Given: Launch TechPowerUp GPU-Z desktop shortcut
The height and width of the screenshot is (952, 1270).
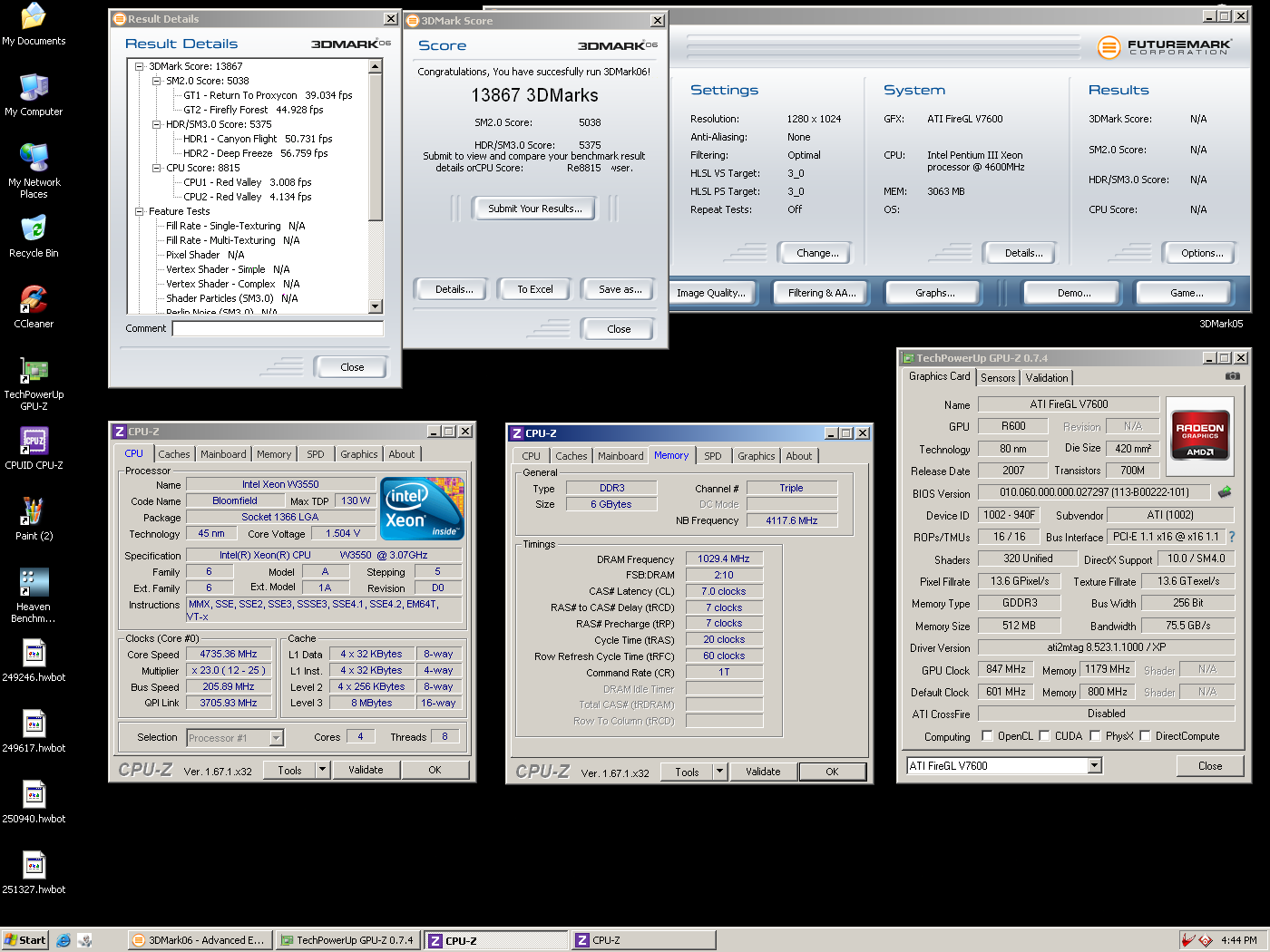Looking at the screenshot, I should [34, 384].
